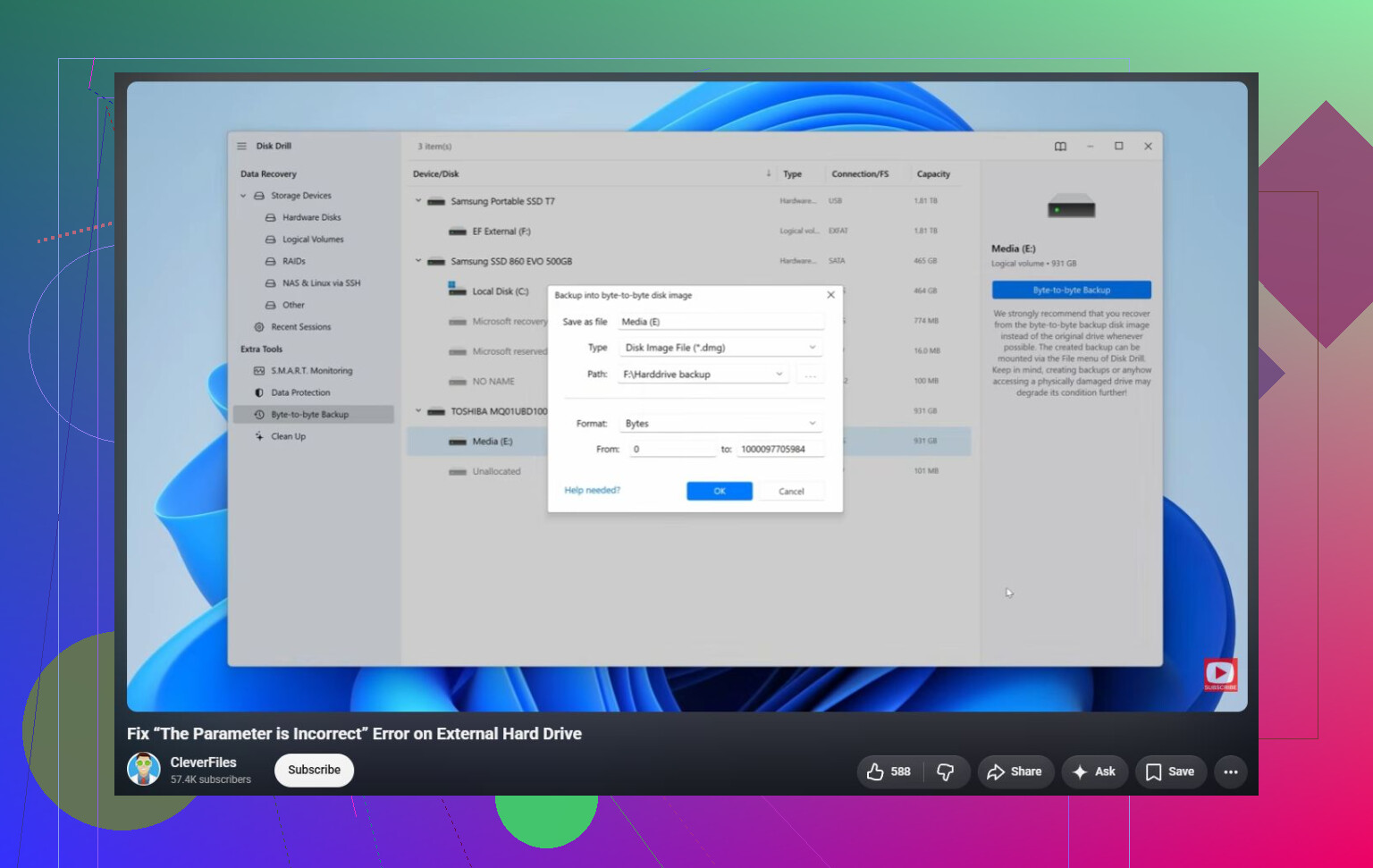Select RAIDs in the sidebar
Screen dimensions: 1373x868
pyautogui.click(x=294, y=261)
